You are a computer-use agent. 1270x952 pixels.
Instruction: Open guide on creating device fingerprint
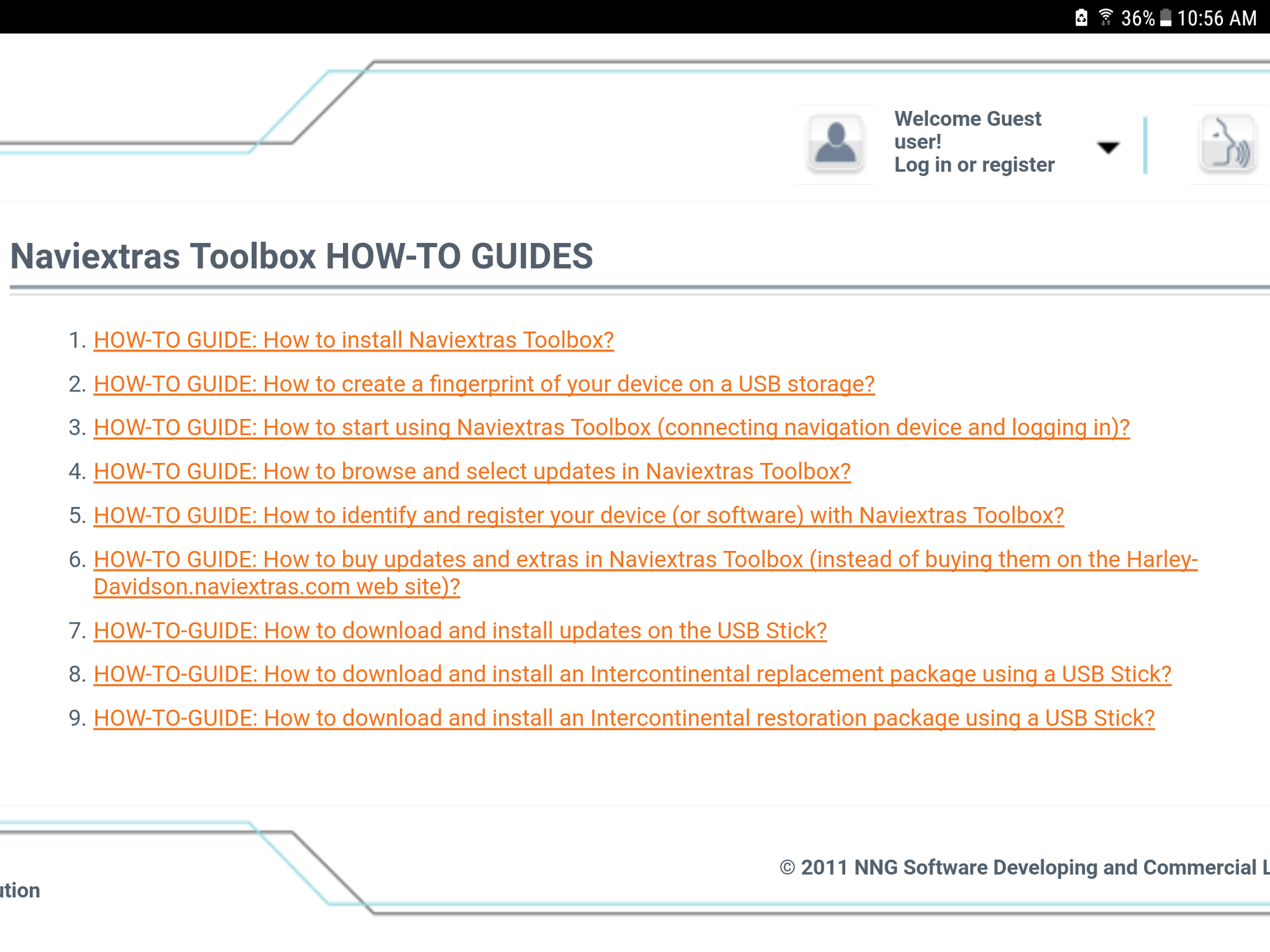pos(484,384)
